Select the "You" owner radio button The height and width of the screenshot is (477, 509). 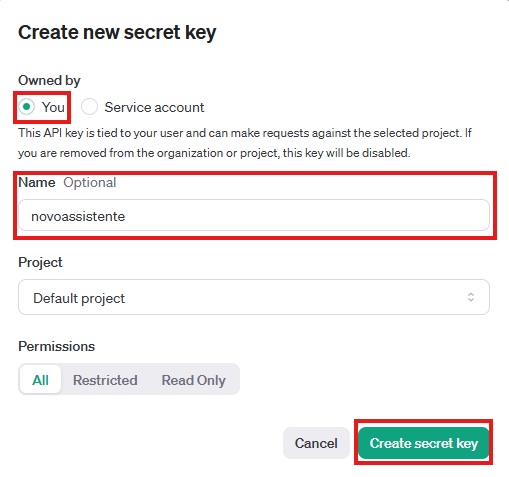[x=26, y=107]
